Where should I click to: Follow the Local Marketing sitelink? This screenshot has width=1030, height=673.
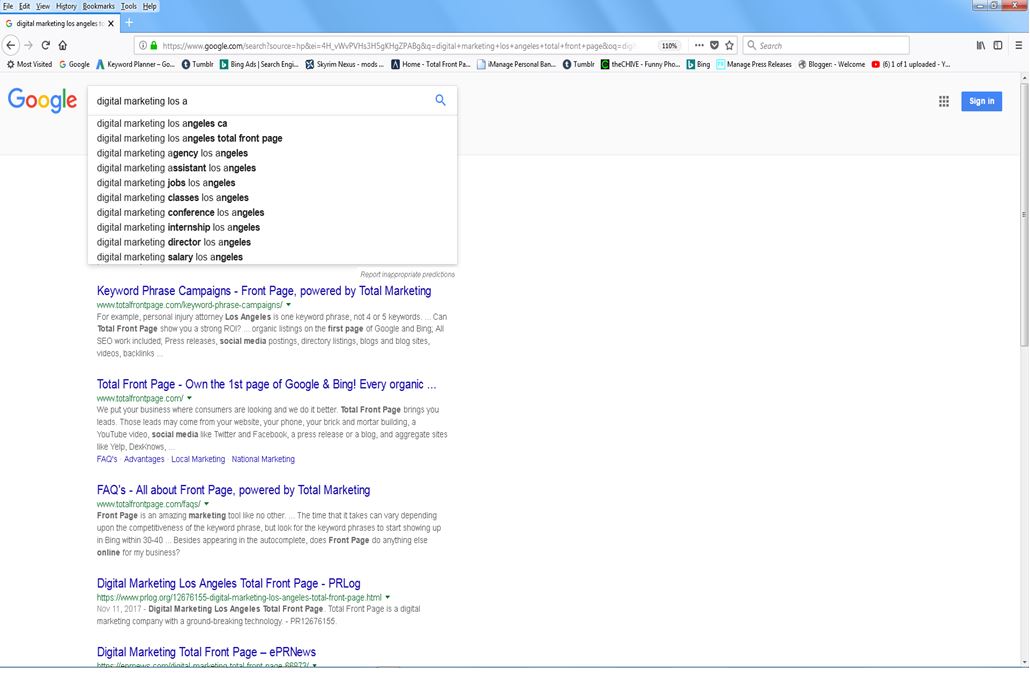coord(198,459)
